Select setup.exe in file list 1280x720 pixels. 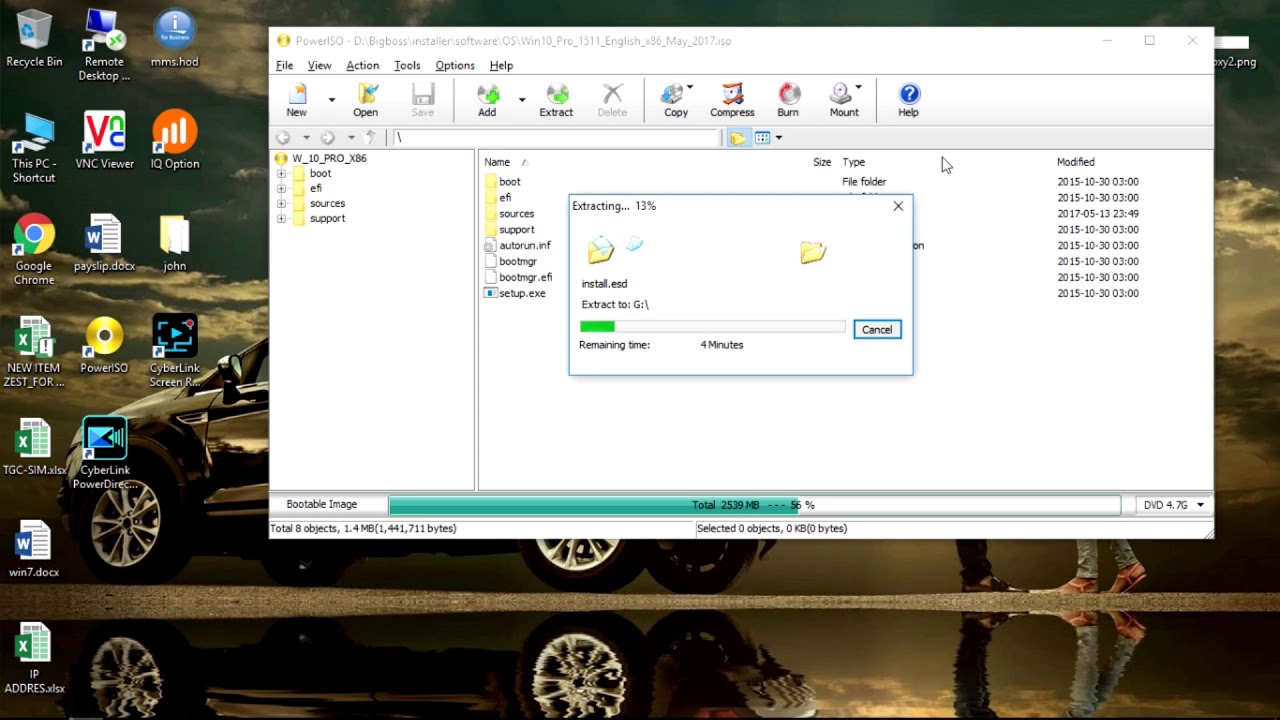coord(522,293)
